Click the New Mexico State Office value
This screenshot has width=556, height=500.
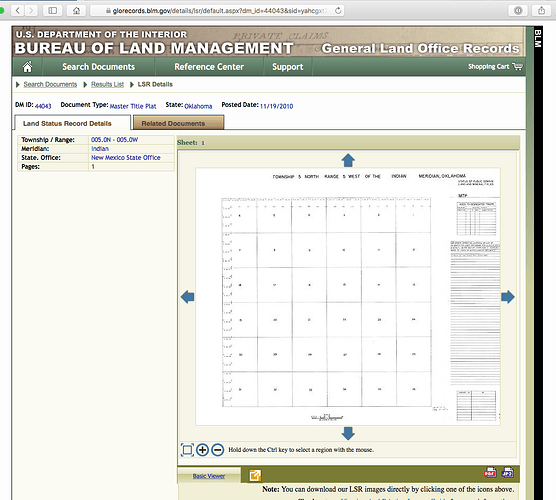point(126,157)
